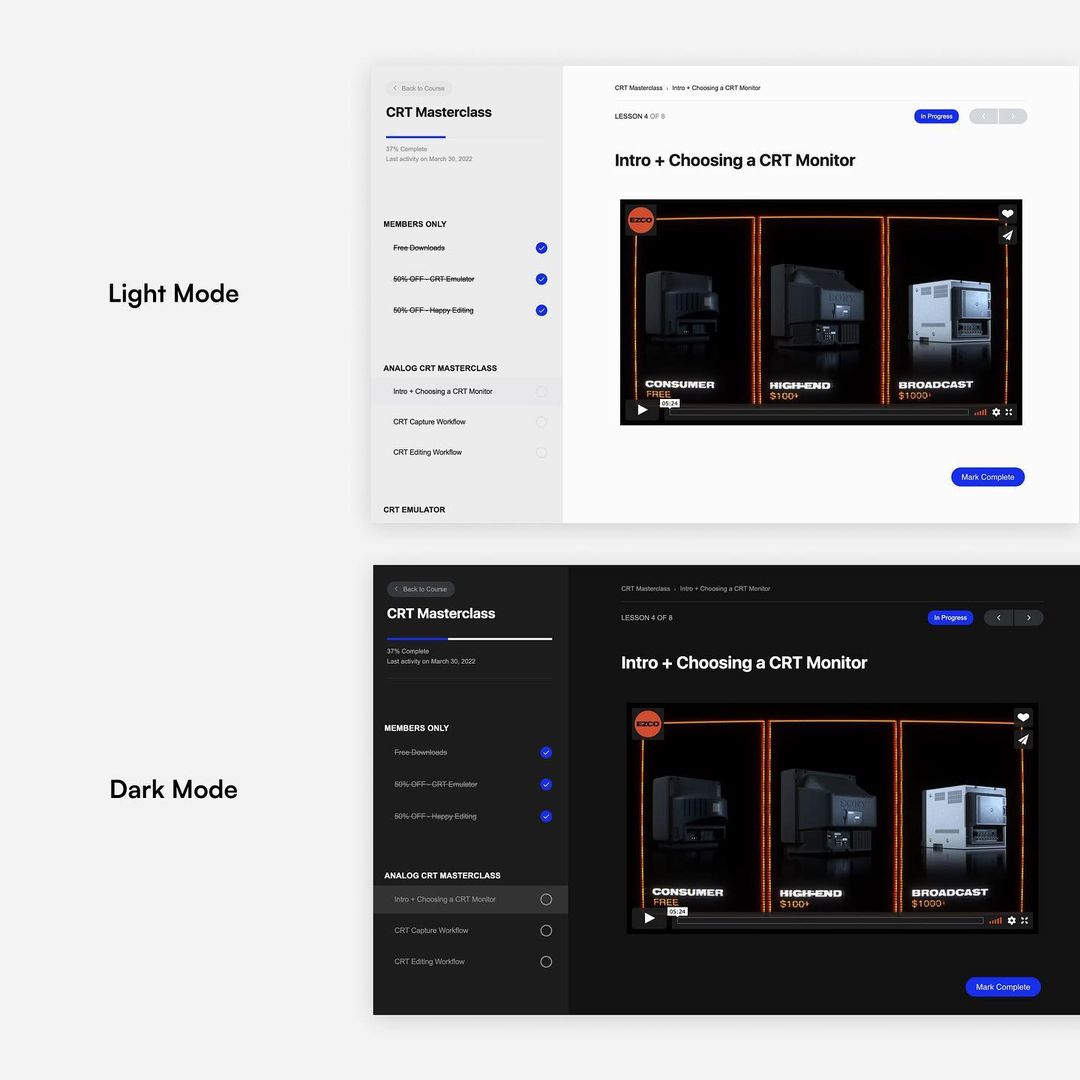
Task: Click CRT Masterclass breadcrumb in light mode
Action: pos(638,88)
